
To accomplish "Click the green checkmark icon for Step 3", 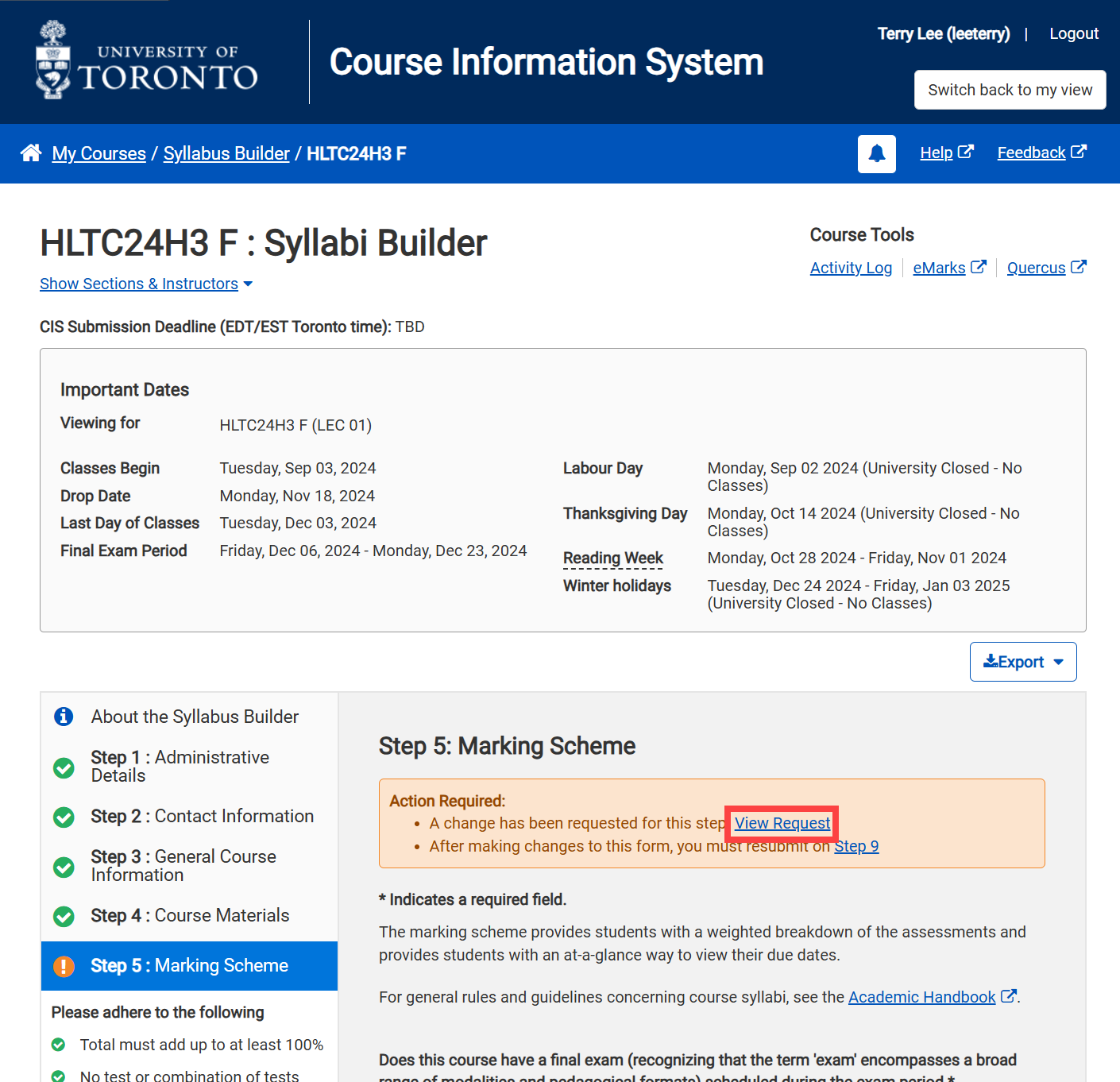I will point(64,867).
